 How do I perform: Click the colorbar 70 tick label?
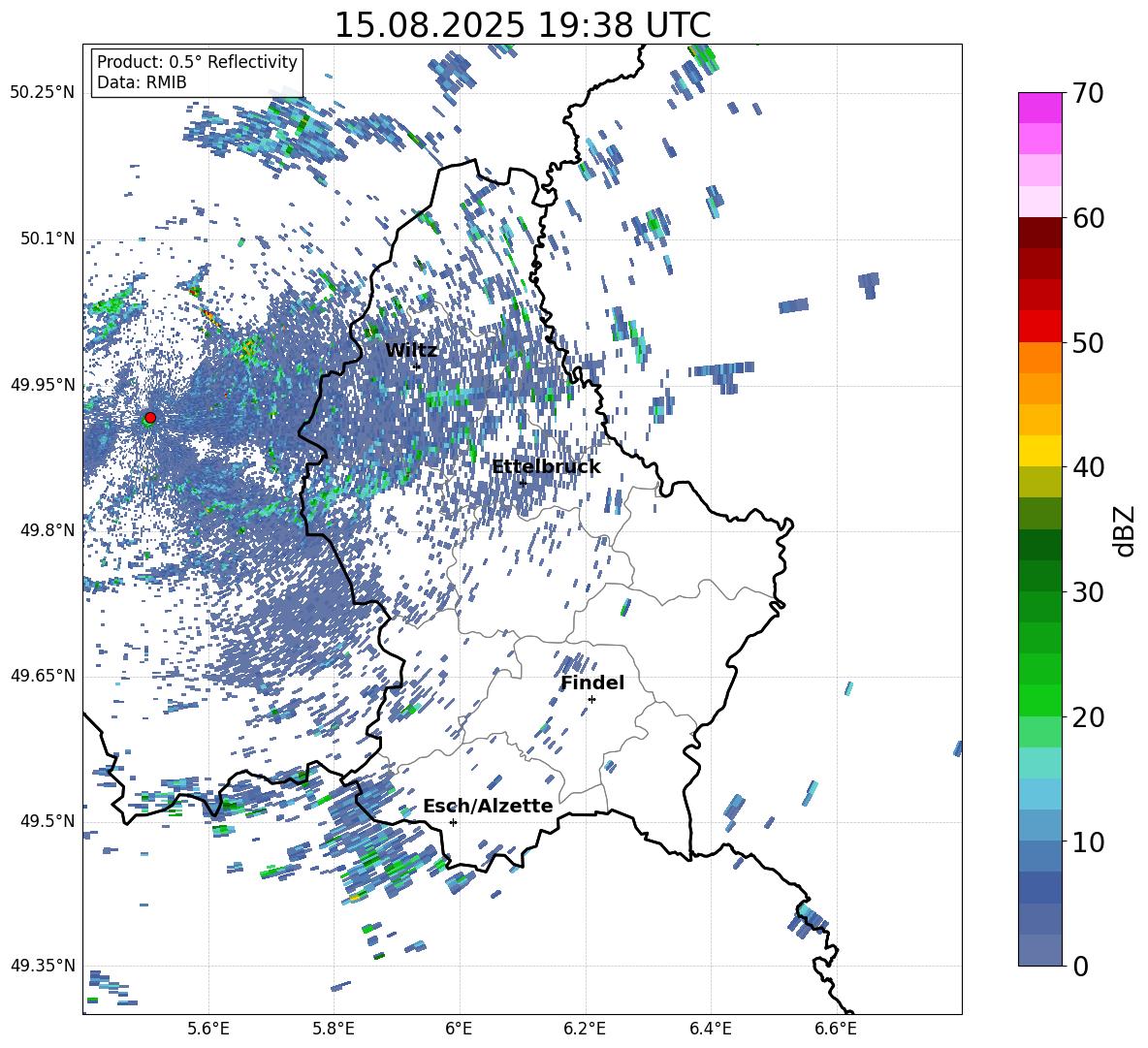(x=1088, y=93)
